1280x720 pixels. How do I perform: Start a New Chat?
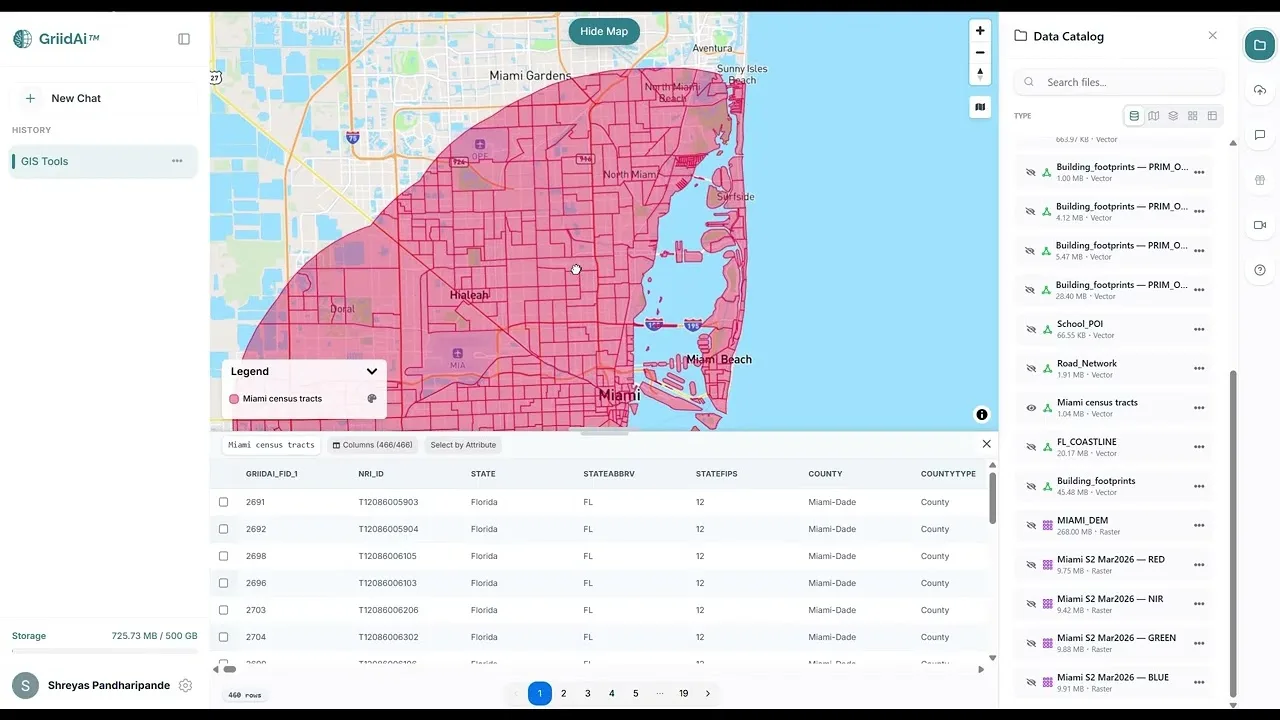click(104, 98)
